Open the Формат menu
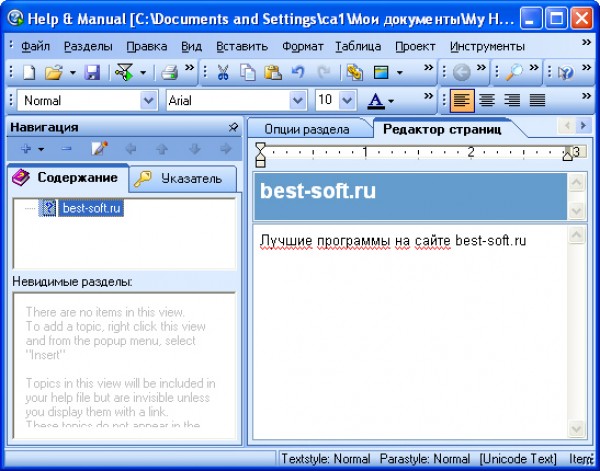 click(303, 46)
